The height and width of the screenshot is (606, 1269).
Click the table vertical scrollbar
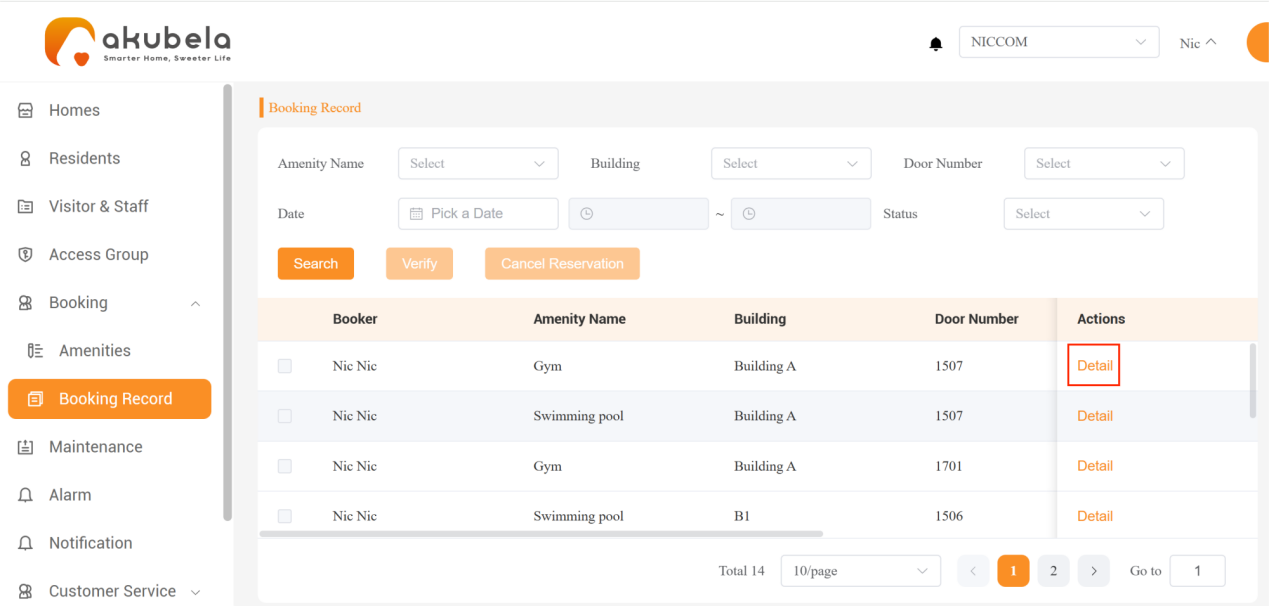click(1253, 380)
